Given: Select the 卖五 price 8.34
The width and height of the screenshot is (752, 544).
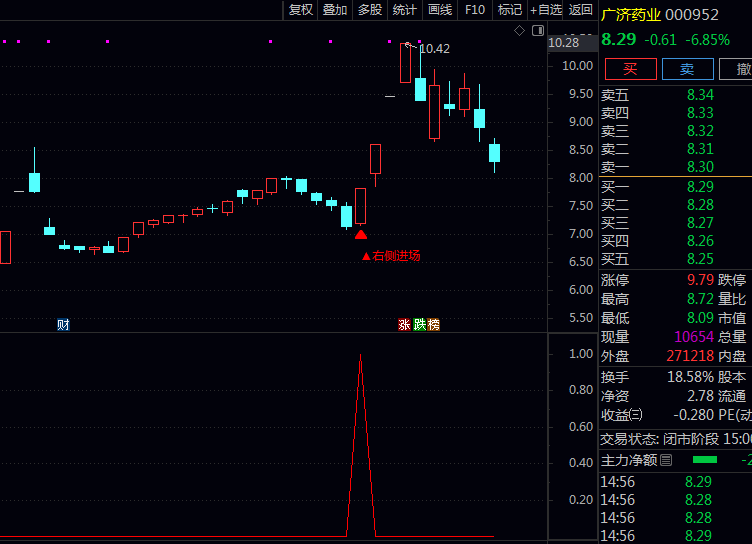Looking at the screenshot, I should 700,95.
